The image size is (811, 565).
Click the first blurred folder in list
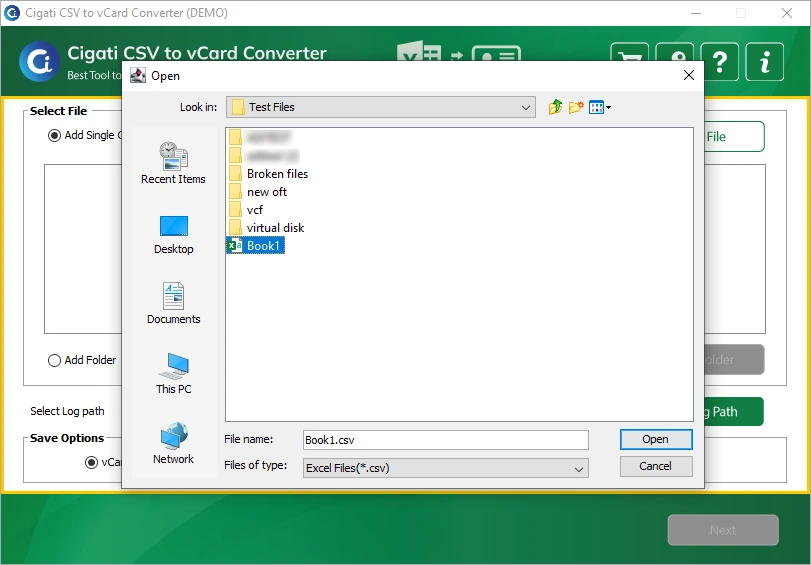[260, 138]
